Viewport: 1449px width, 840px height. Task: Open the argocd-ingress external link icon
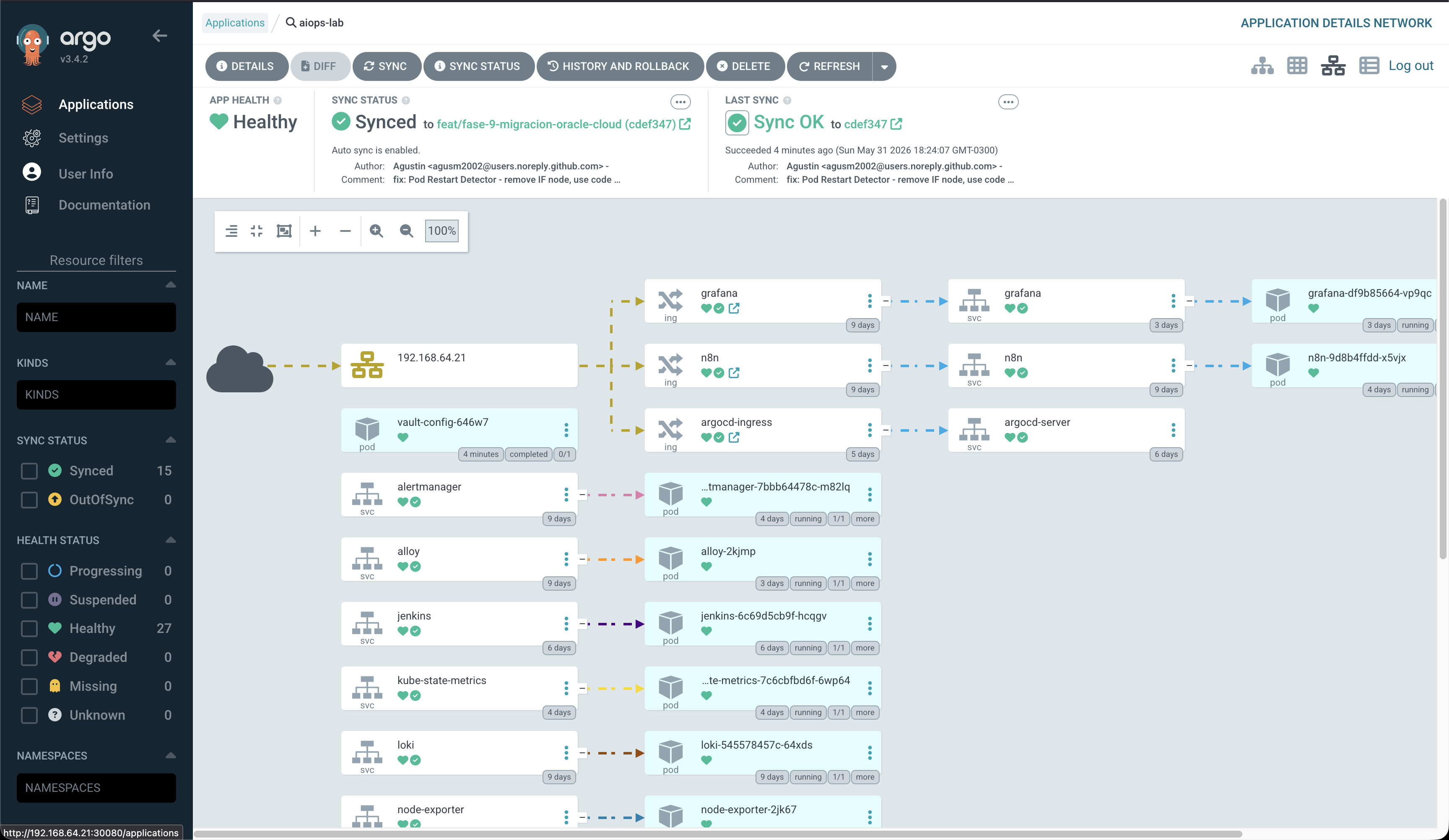pos(734,437)
